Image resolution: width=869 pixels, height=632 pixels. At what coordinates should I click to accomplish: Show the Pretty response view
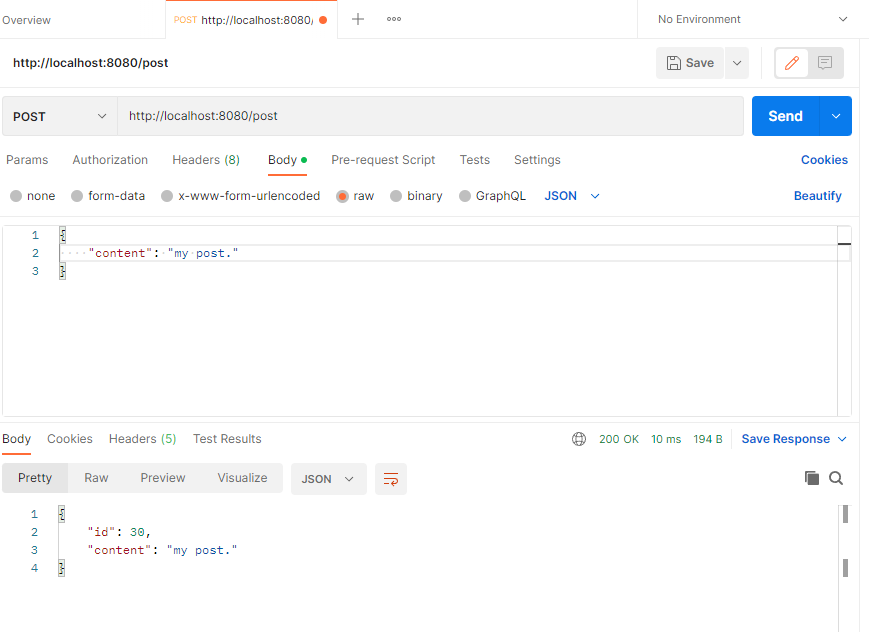35,478
